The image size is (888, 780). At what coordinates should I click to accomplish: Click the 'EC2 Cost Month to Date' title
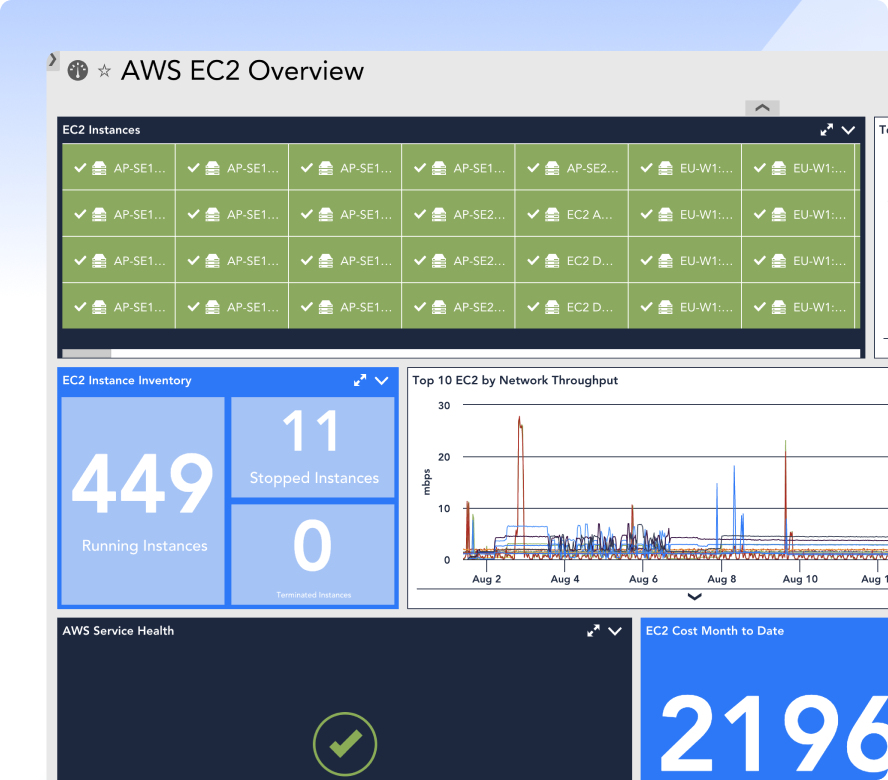click(x=715, y=630)
